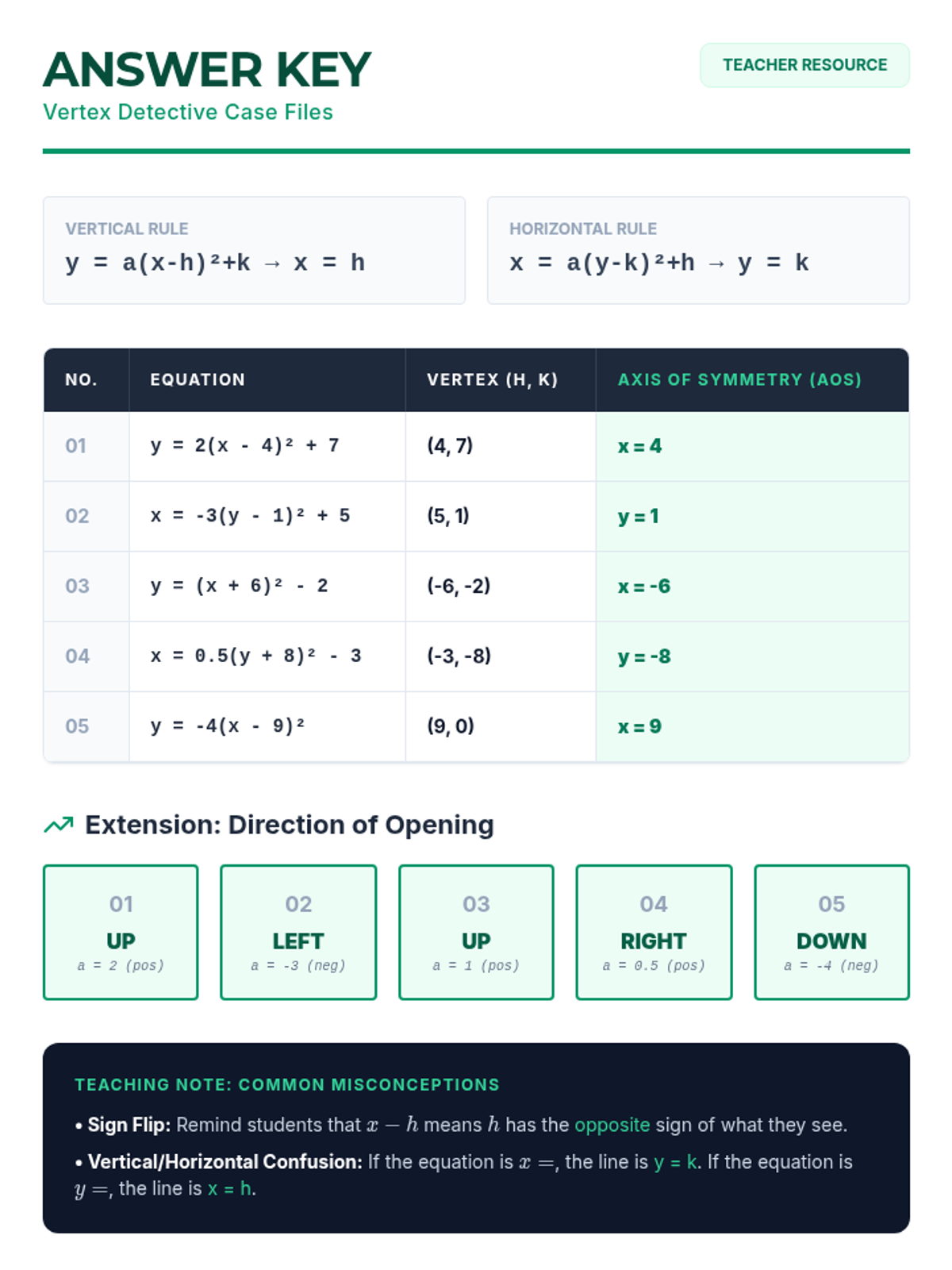Click the Equation column header
The image size is (952, 1270).
(198, 379)
